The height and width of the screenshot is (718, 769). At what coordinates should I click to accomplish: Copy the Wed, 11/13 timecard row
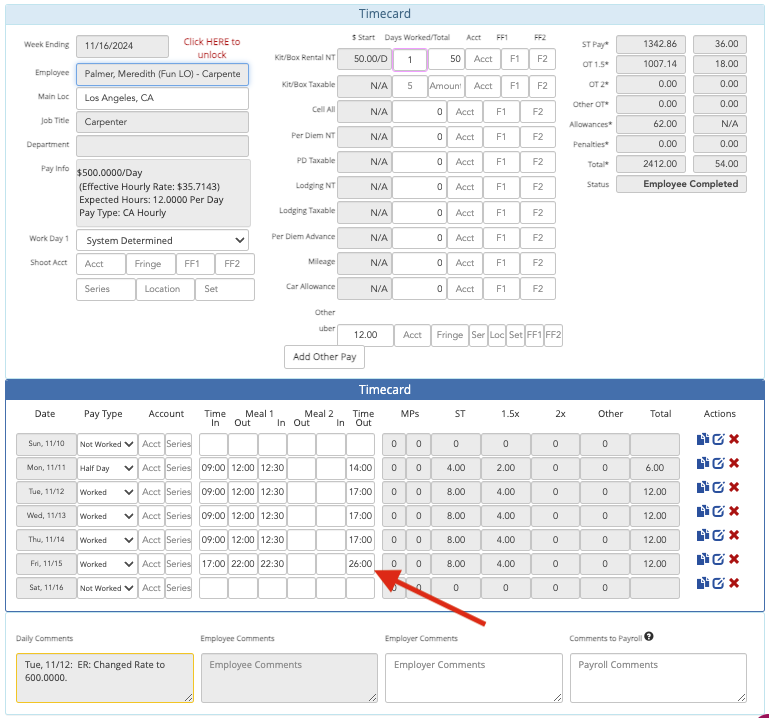point(703,511)
